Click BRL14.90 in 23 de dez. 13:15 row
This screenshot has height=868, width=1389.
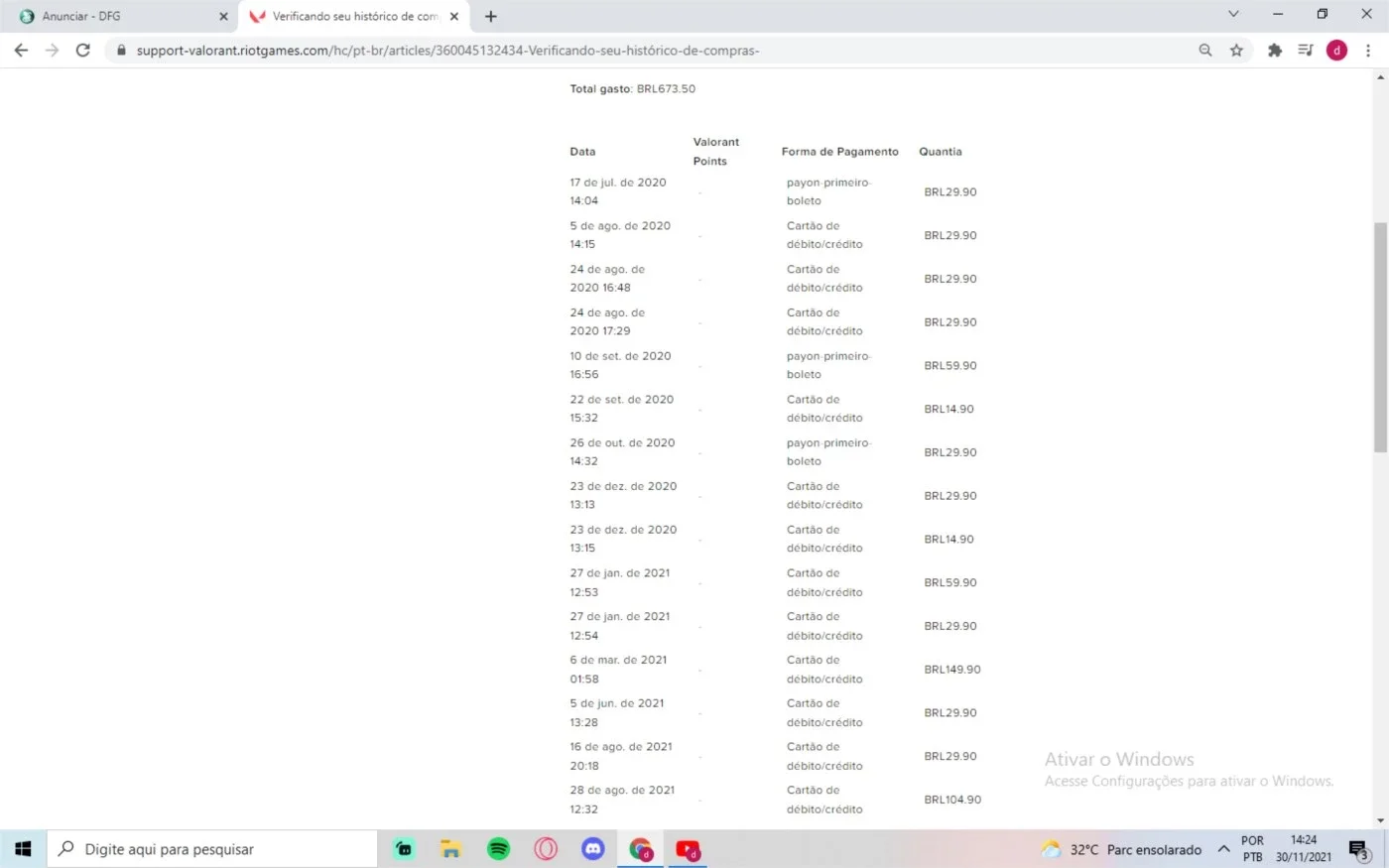(x=948, y=539)
